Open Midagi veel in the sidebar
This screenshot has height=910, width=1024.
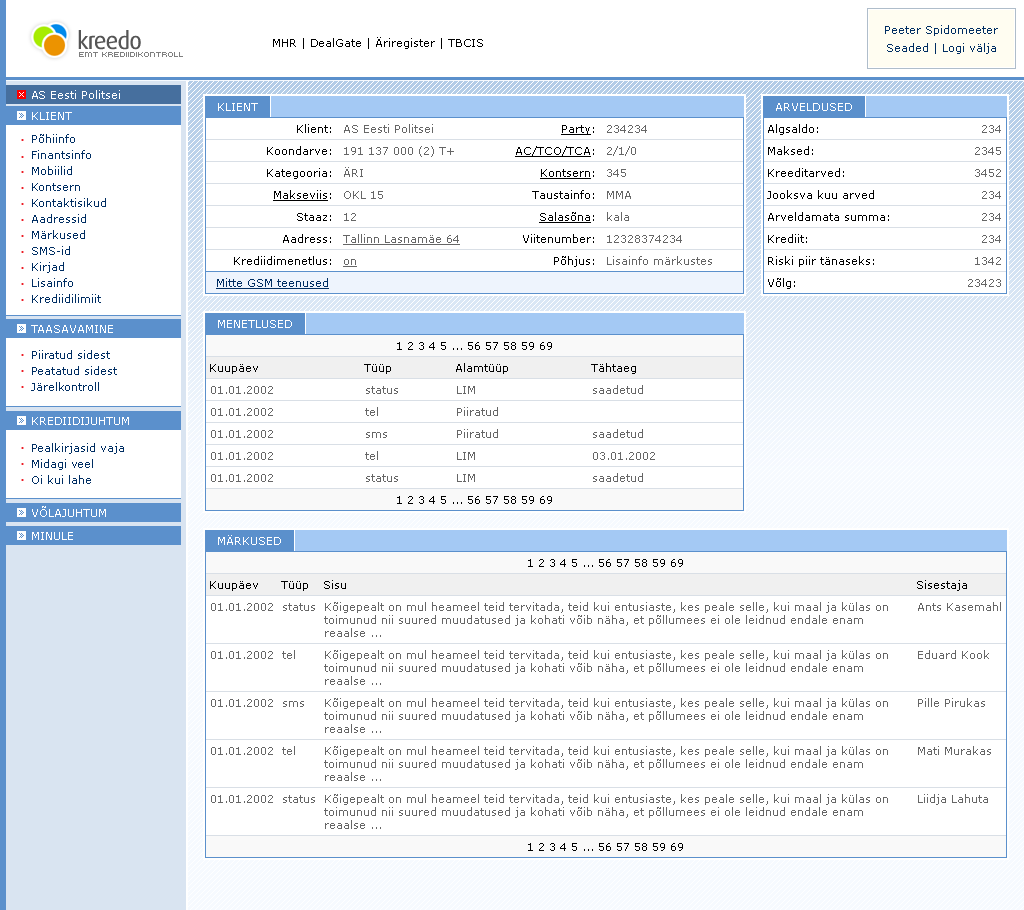(x=62, y=464)
